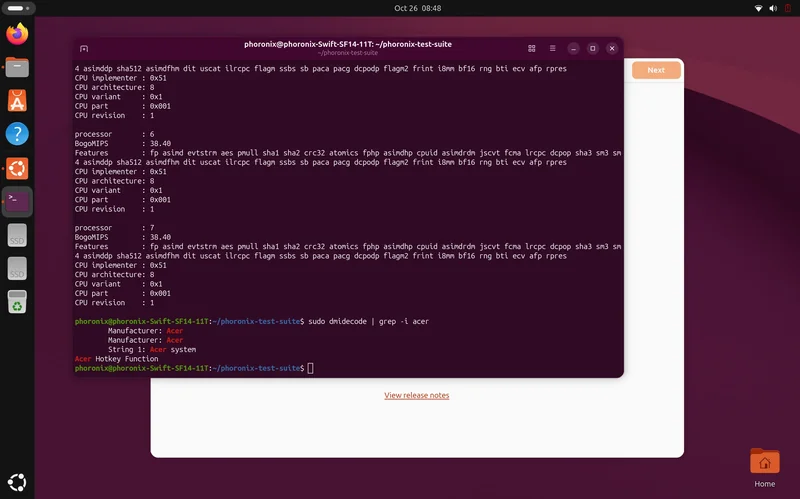Viewport: 800px width, 499px height.
Task: Click the Wi-Fi status icon in top bar
Action: click(x=759, y=8)
